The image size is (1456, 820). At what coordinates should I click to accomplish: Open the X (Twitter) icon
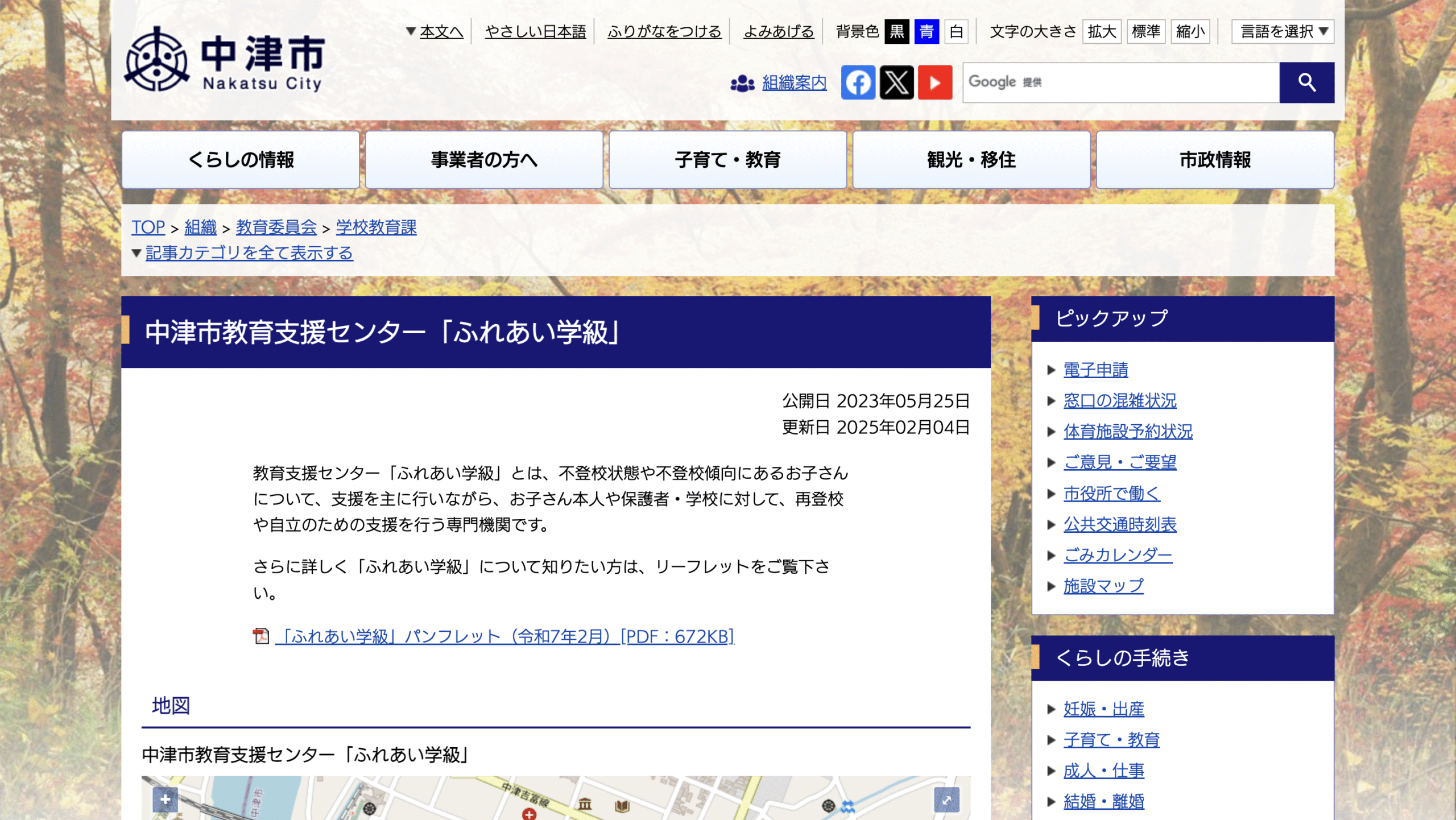tap(896, 82)
